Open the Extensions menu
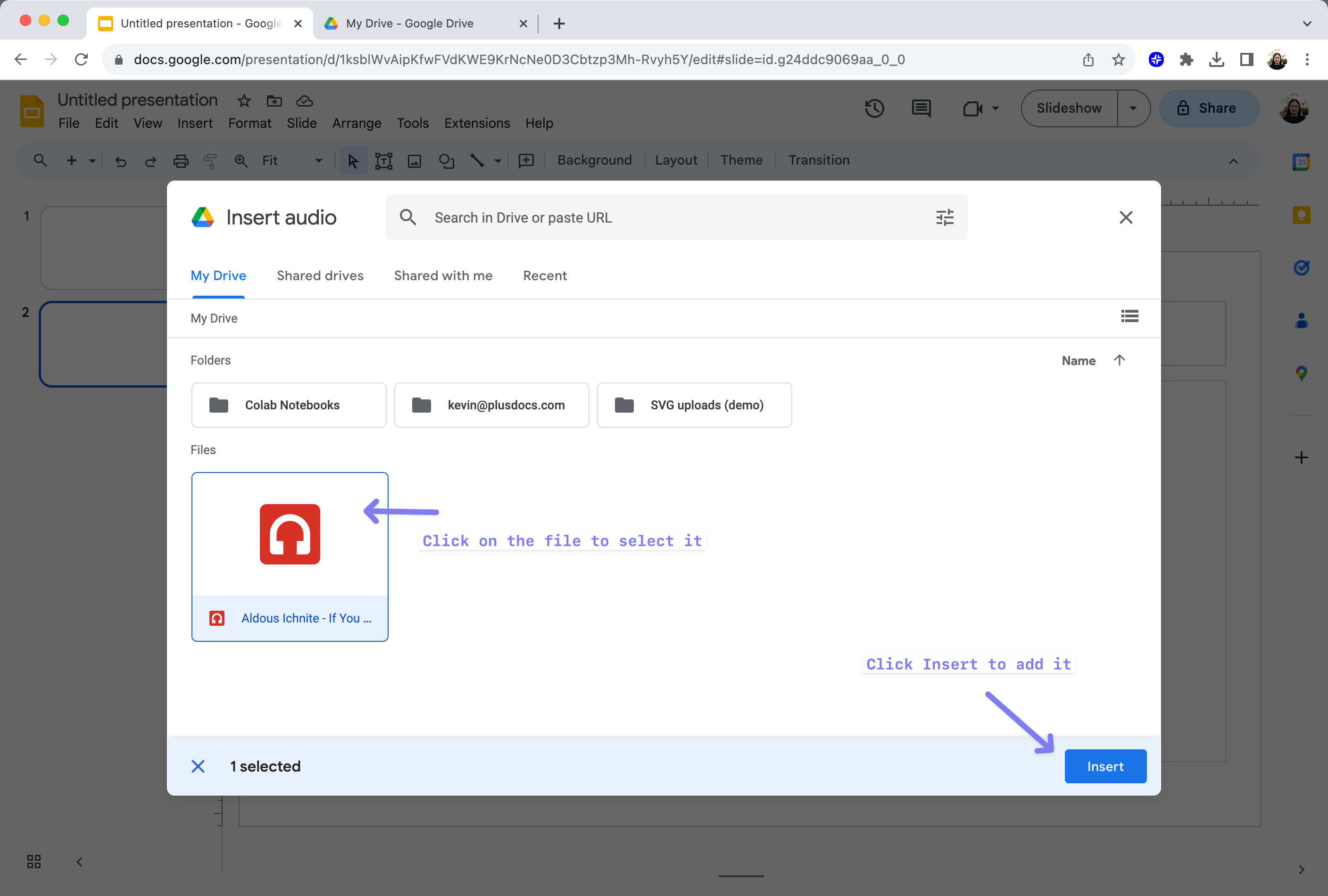Screen dimensions: 1328x896 (x=477, y=124)
